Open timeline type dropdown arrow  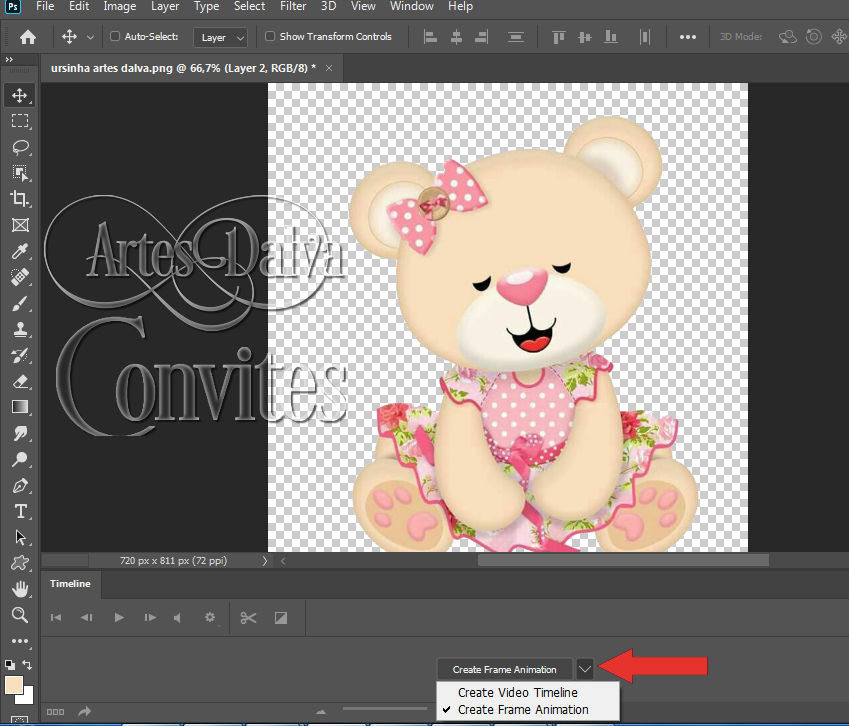[585, 669]
